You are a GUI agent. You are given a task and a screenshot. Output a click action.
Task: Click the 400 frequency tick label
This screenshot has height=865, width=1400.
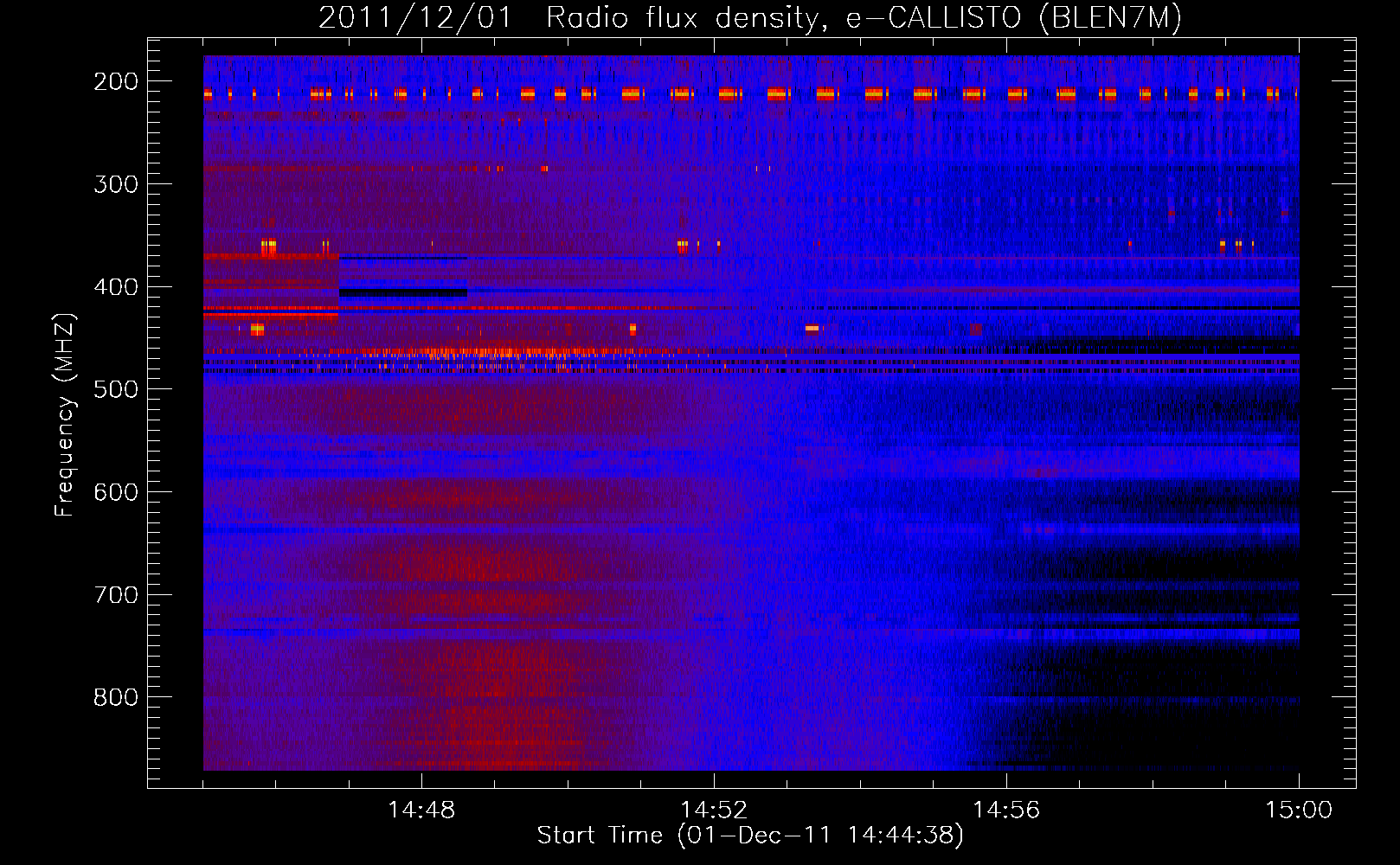pyautogui.click(x=116, y=287)
